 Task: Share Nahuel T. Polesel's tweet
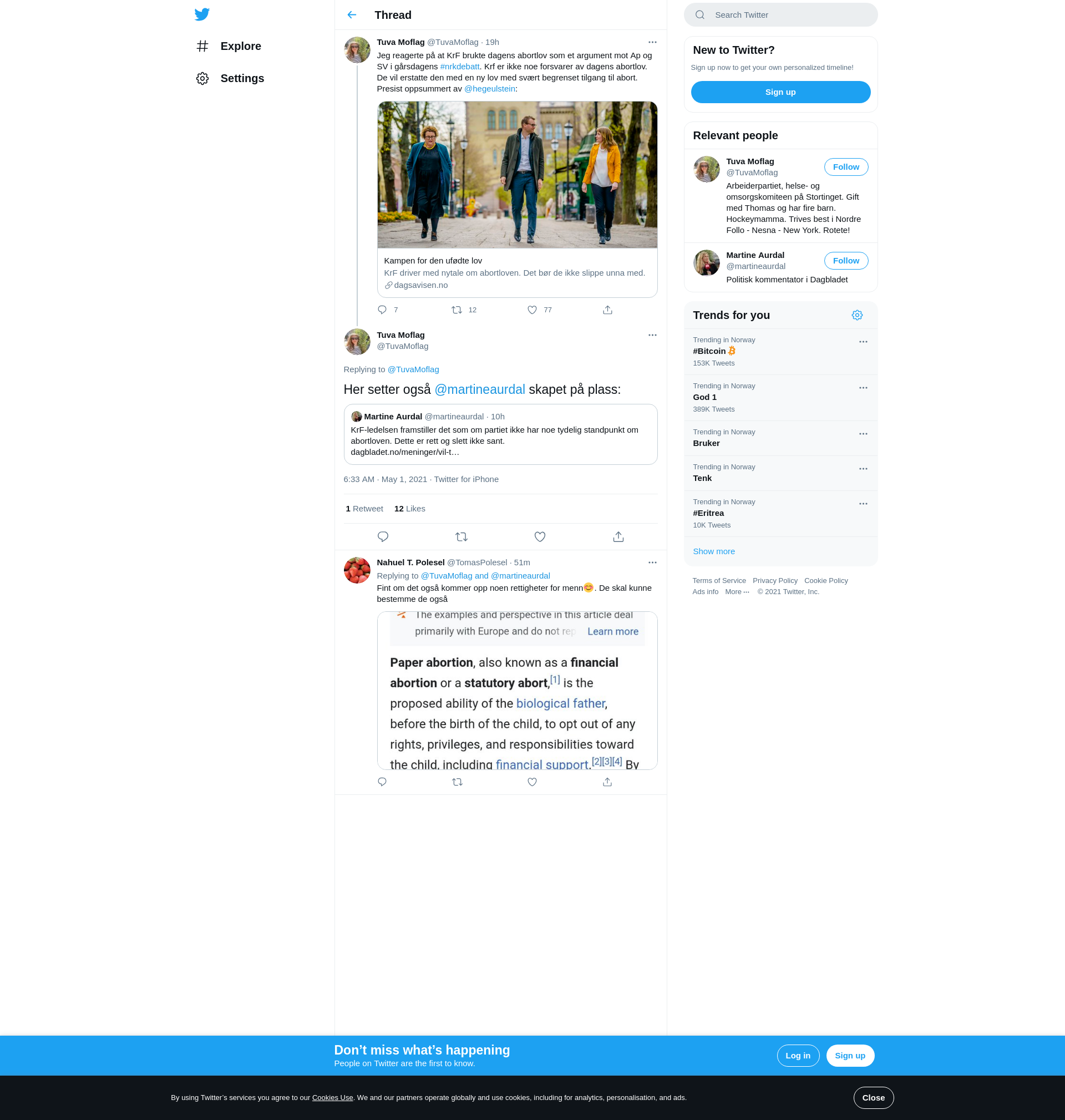click(x=607, y=782)
